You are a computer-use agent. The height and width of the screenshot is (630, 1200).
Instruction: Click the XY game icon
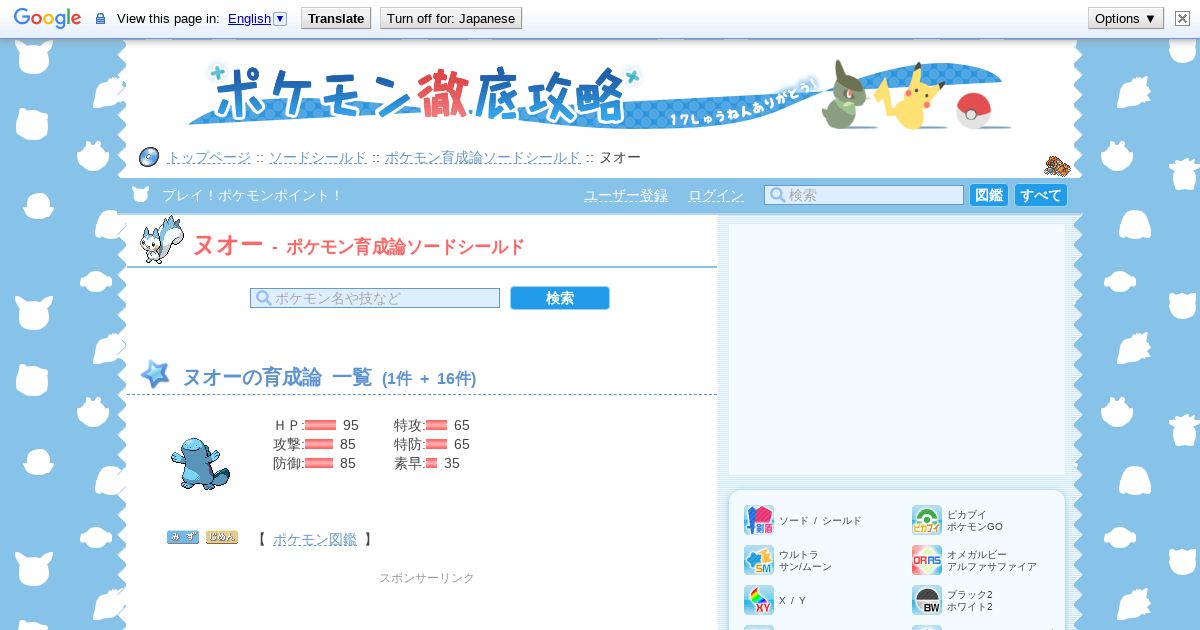(759, 600)
